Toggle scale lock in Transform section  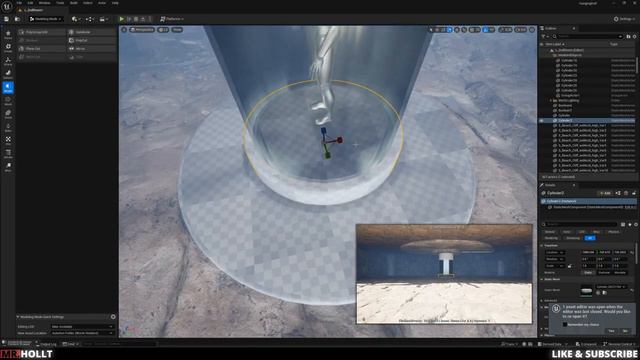point(569,266)
